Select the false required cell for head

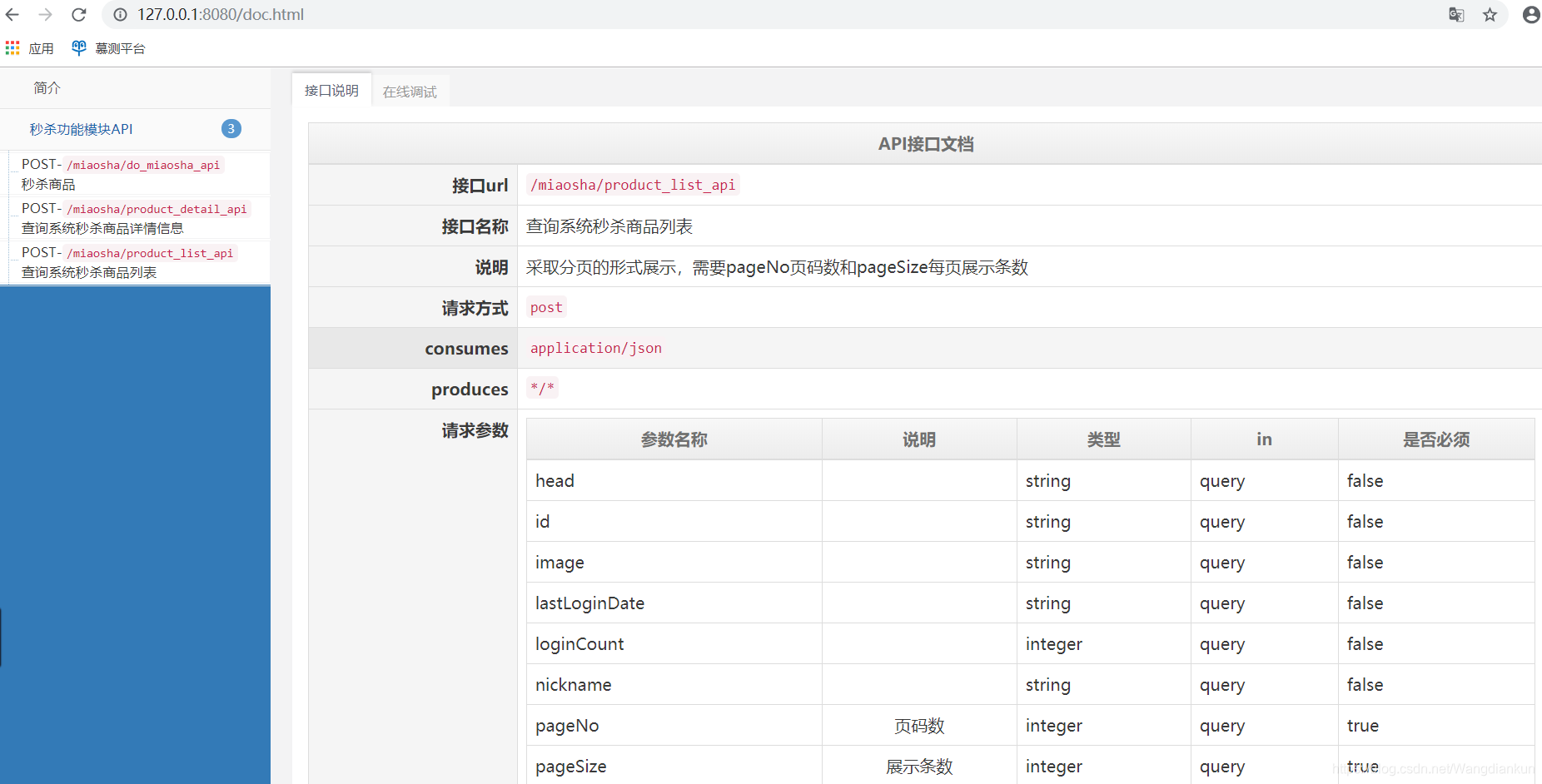[1436, 481]
